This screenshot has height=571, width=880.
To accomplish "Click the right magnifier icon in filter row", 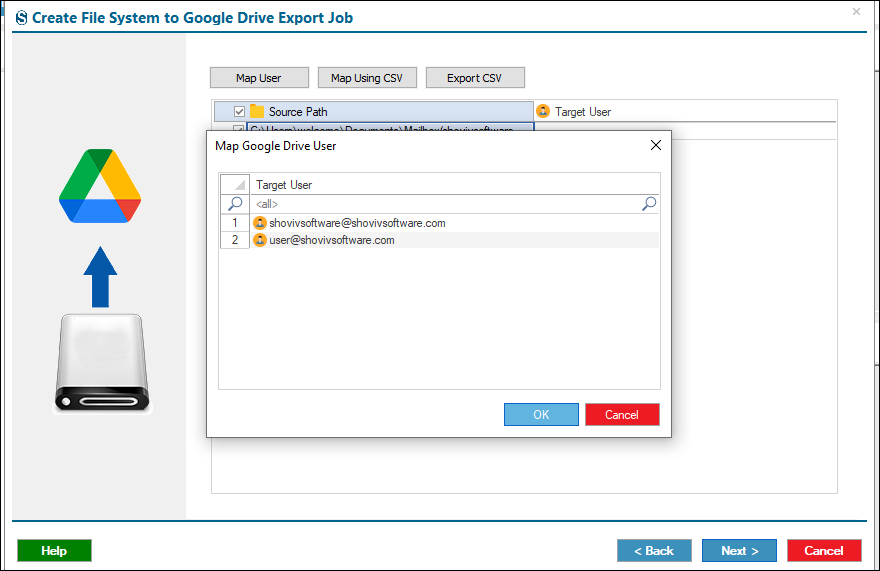I will tap(649, 204).
